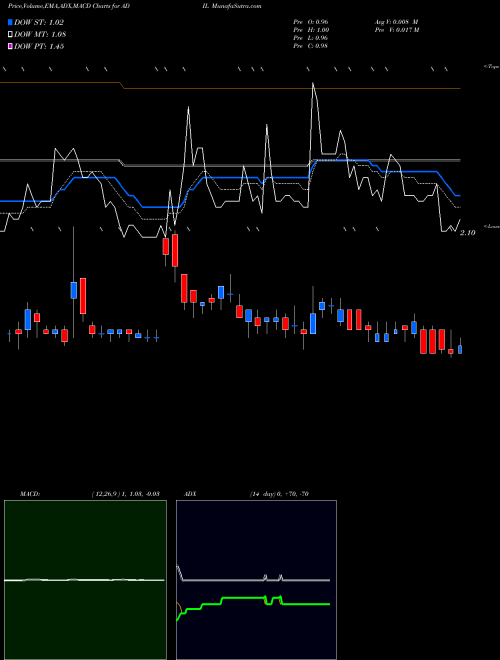Select the Pre C: 0.98 value

tap(311, 46)
